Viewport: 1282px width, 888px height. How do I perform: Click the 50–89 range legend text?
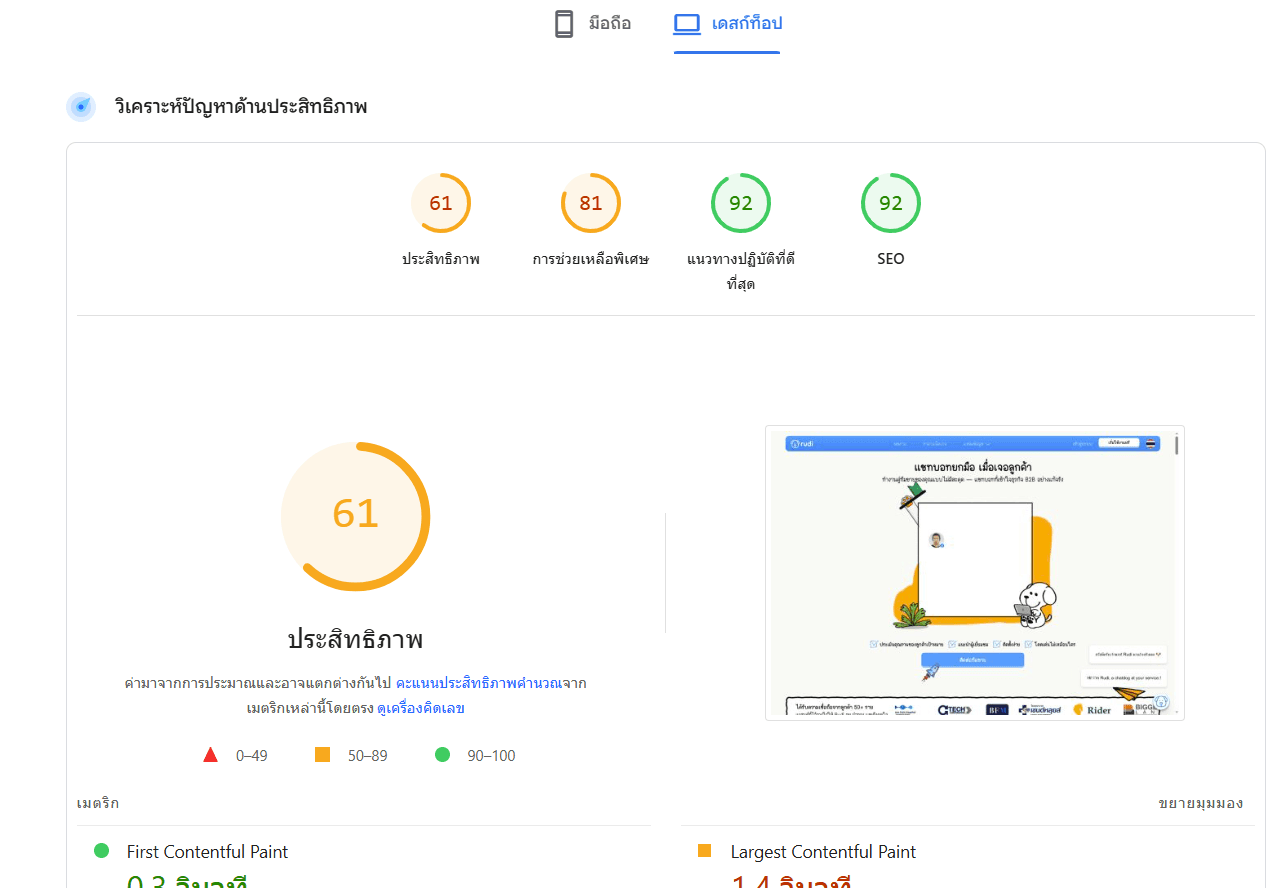click(x=368, y=756)
